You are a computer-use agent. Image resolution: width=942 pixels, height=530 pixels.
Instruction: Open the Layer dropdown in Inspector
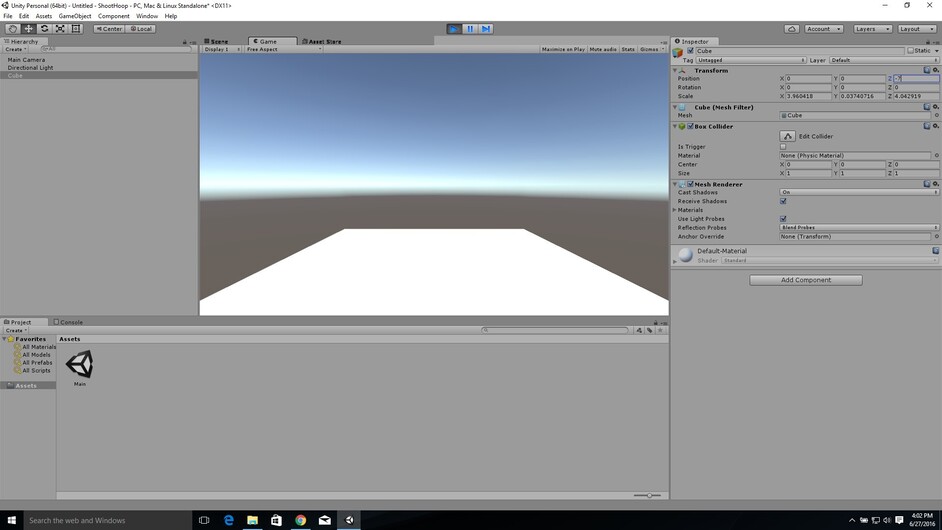point(884,60)
